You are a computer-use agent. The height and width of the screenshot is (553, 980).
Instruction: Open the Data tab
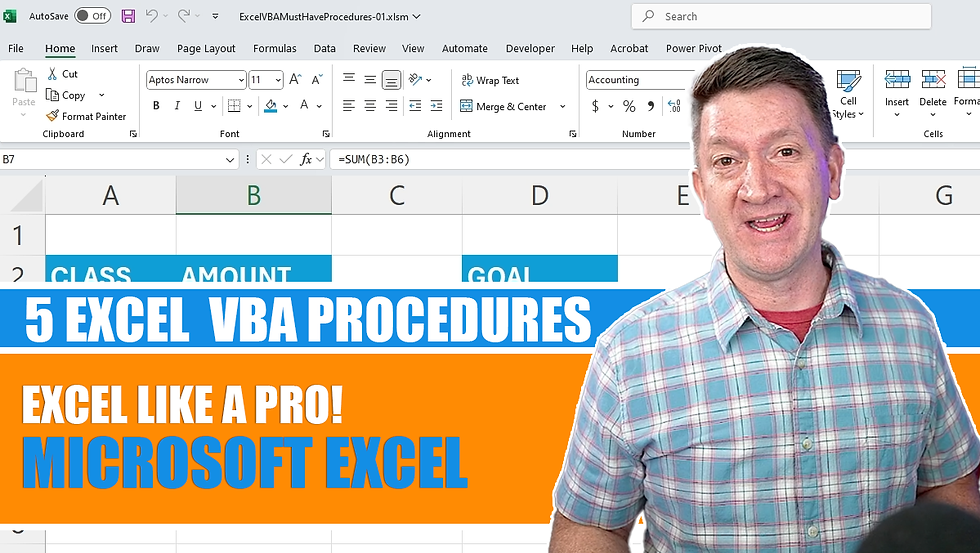[x=324, y=48]
